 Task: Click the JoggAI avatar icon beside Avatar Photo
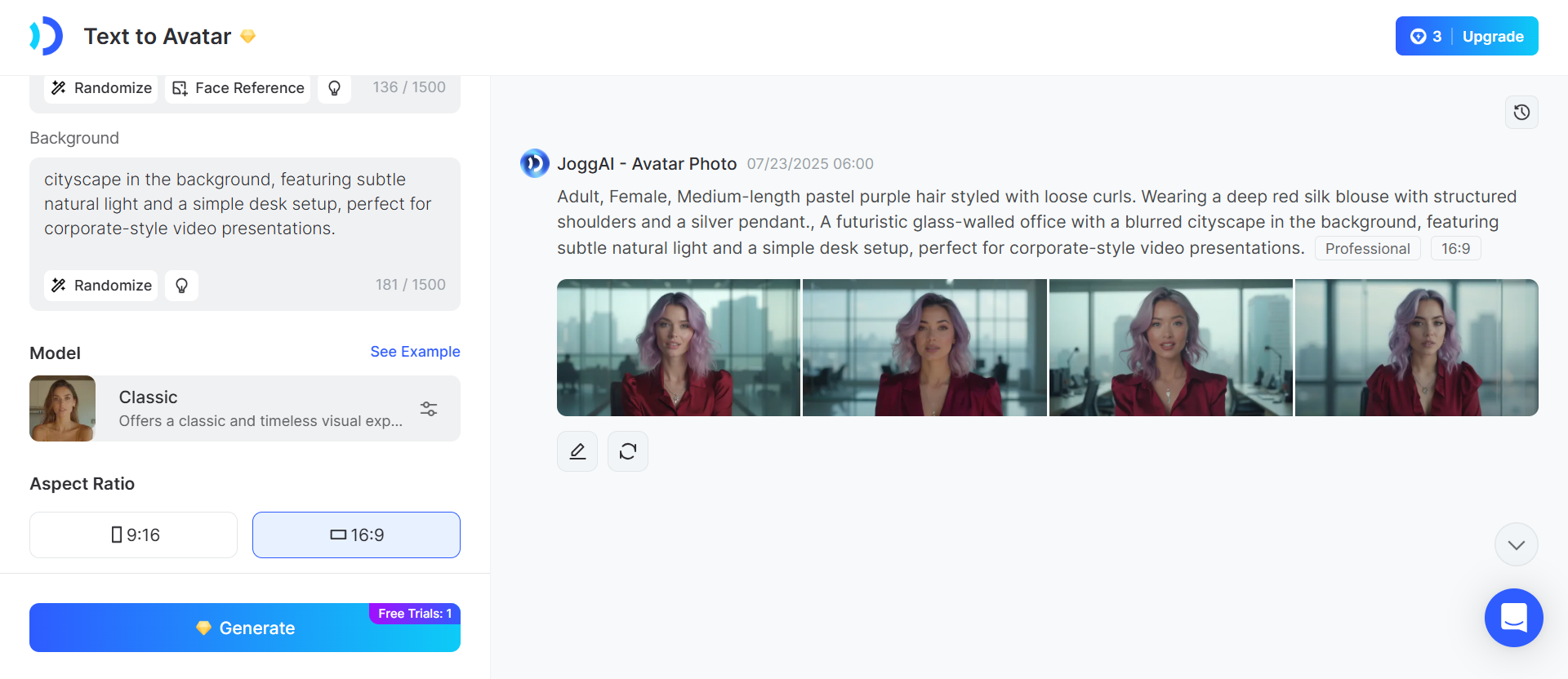tap(535, 163)
